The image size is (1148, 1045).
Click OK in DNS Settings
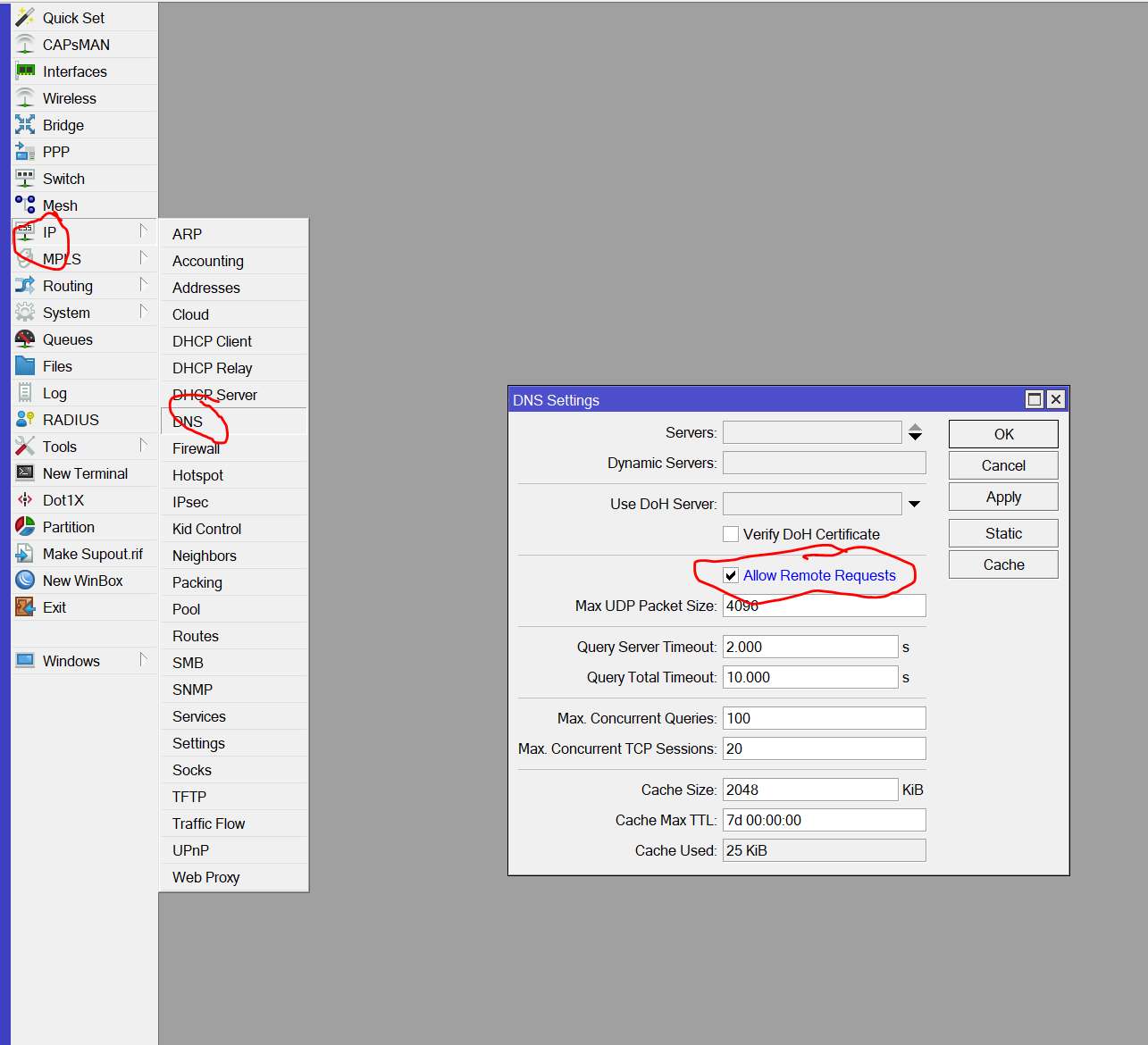[1003, 434]
